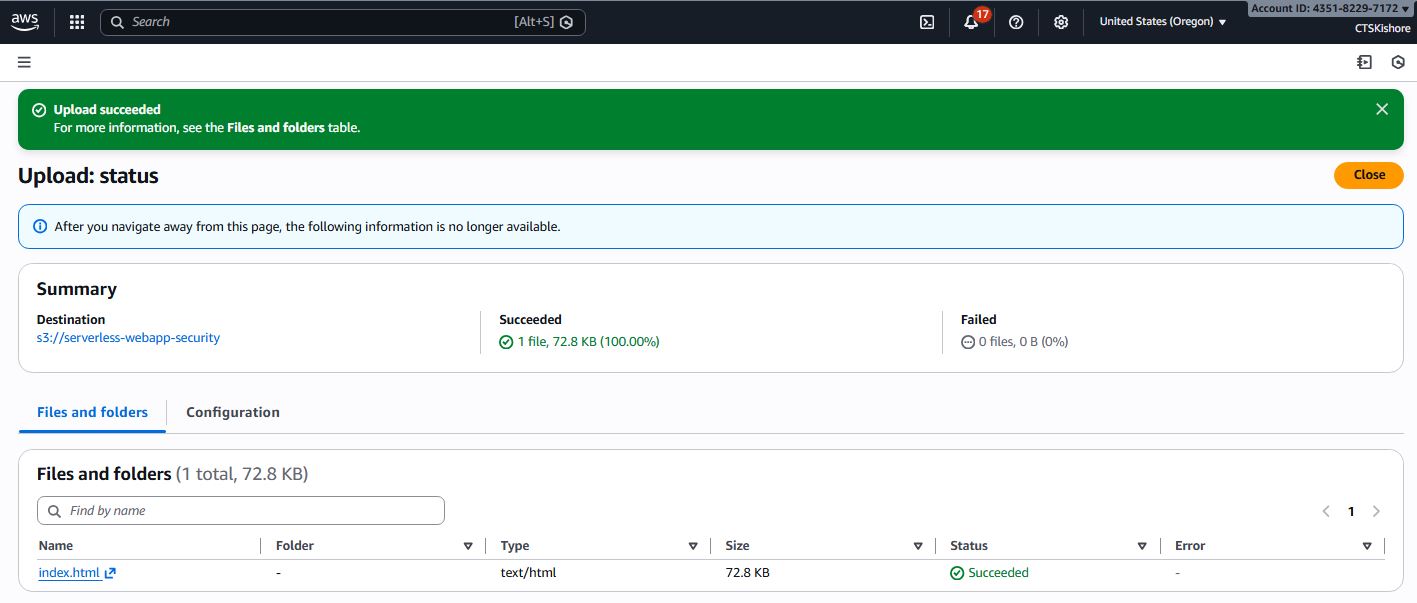Open the s3://serverless-webapp-security destination link
Viewport: 1417px width, 603px height.
(128, 338)
